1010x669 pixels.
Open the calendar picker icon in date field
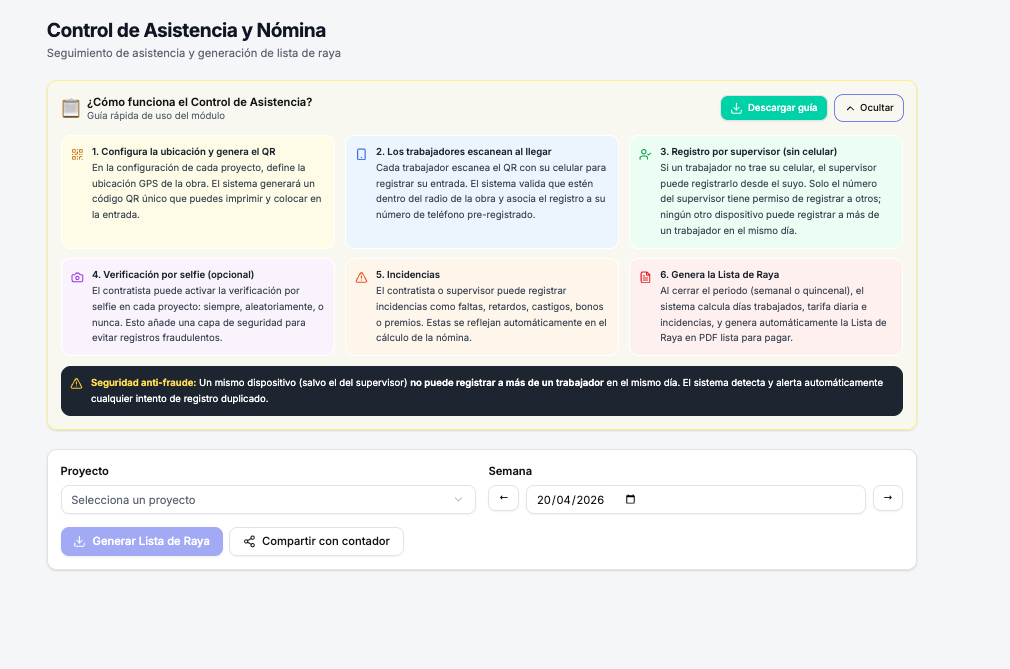click(x=631, y=499)
